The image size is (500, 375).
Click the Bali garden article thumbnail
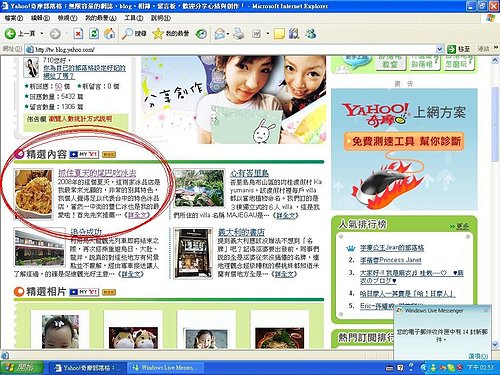(200, 188)
